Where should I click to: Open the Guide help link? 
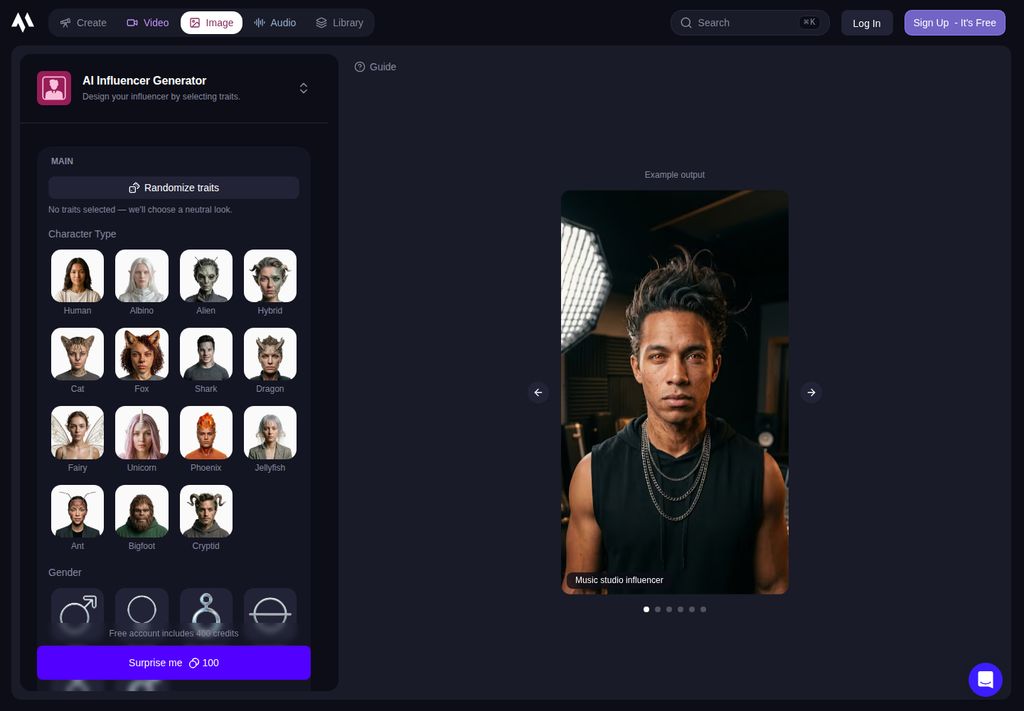(x=376, y=67)
